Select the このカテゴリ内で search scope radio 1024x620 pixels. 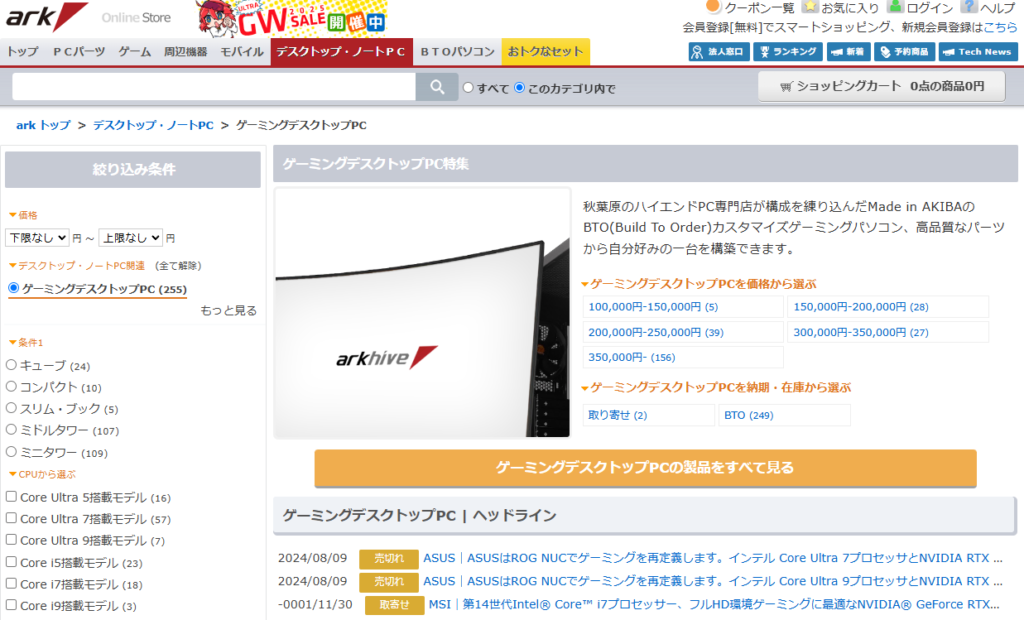[520, 88]
